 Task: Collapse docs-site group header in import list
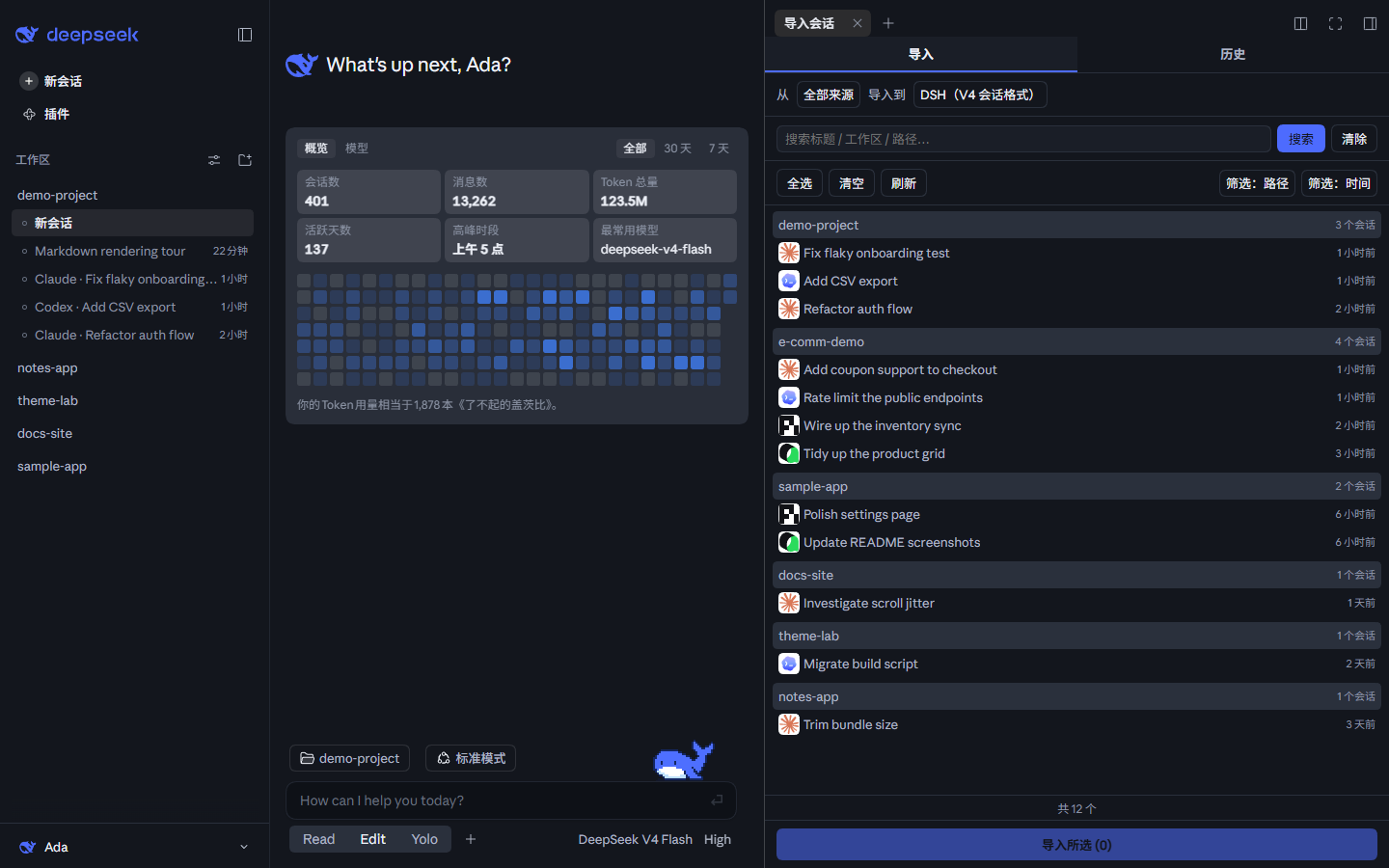1076,575
